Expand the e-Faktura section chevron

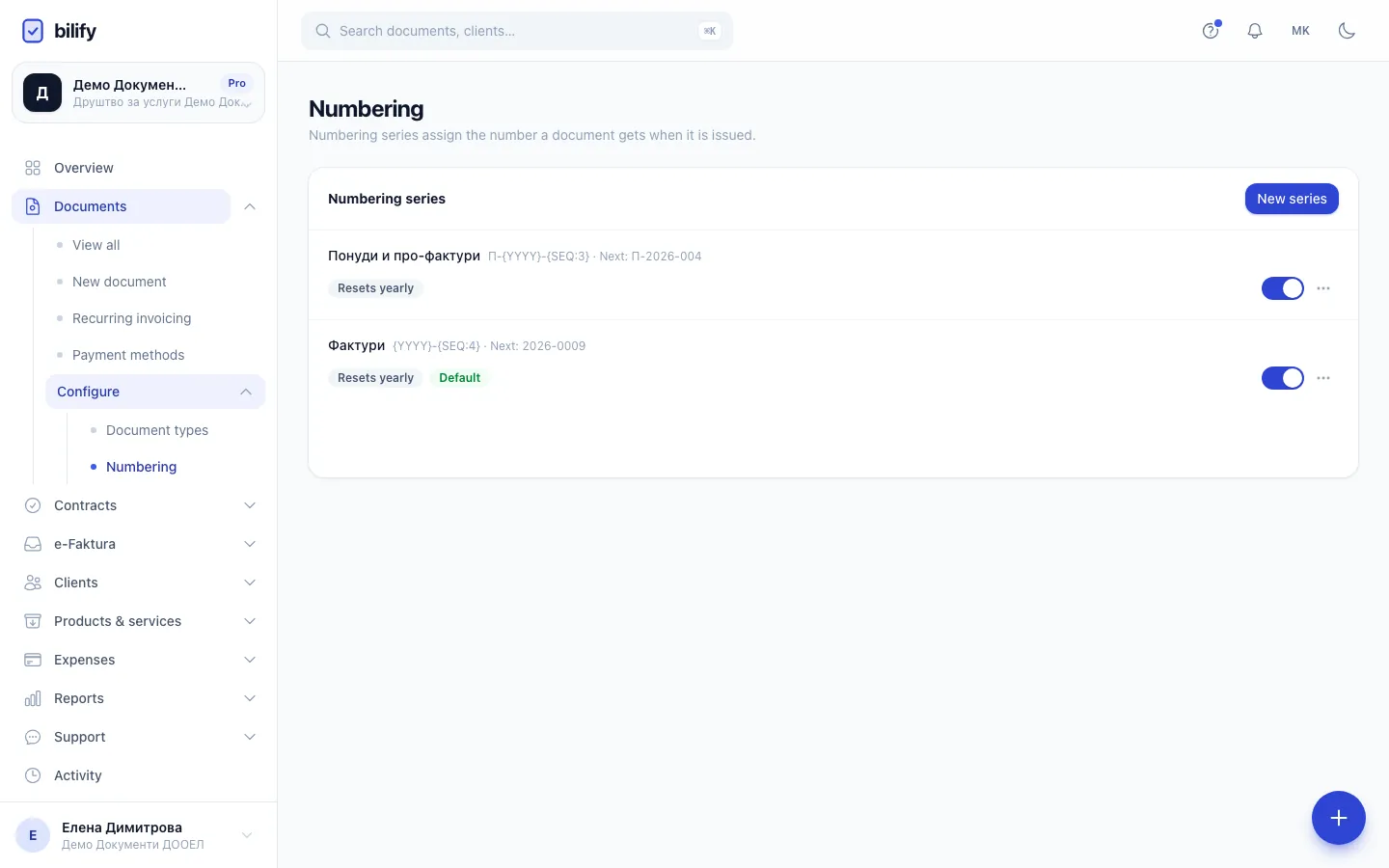(x=250, y=544)
